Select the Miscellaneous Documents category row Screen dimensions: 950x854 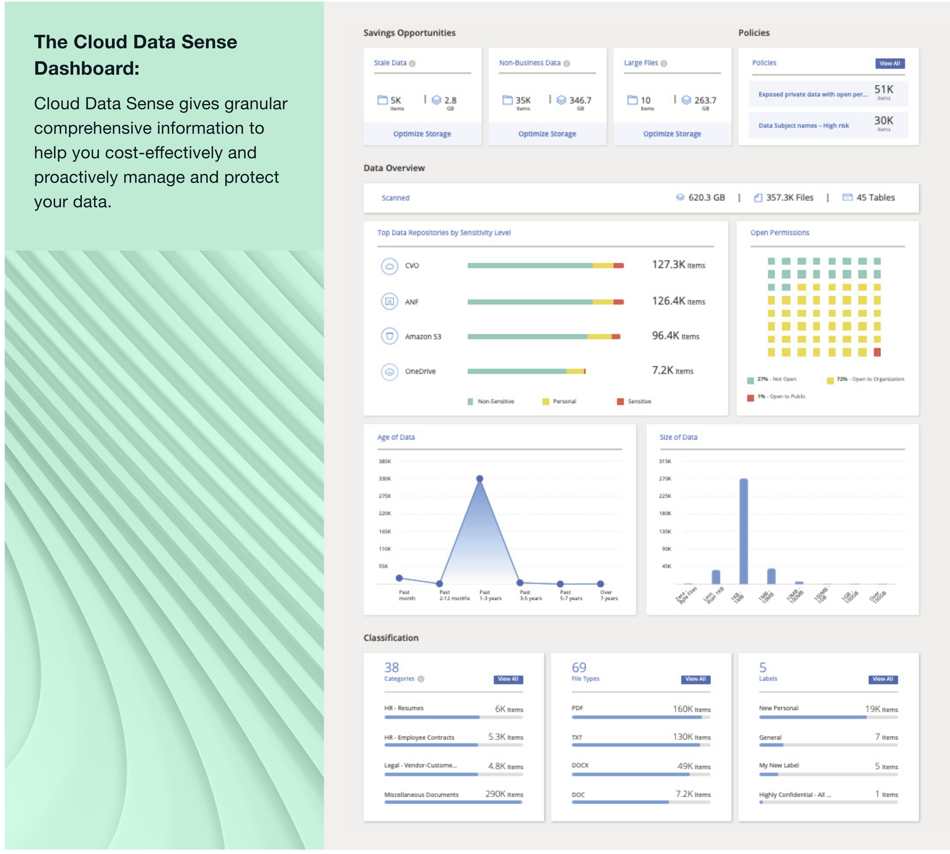[x=453, y=797]
